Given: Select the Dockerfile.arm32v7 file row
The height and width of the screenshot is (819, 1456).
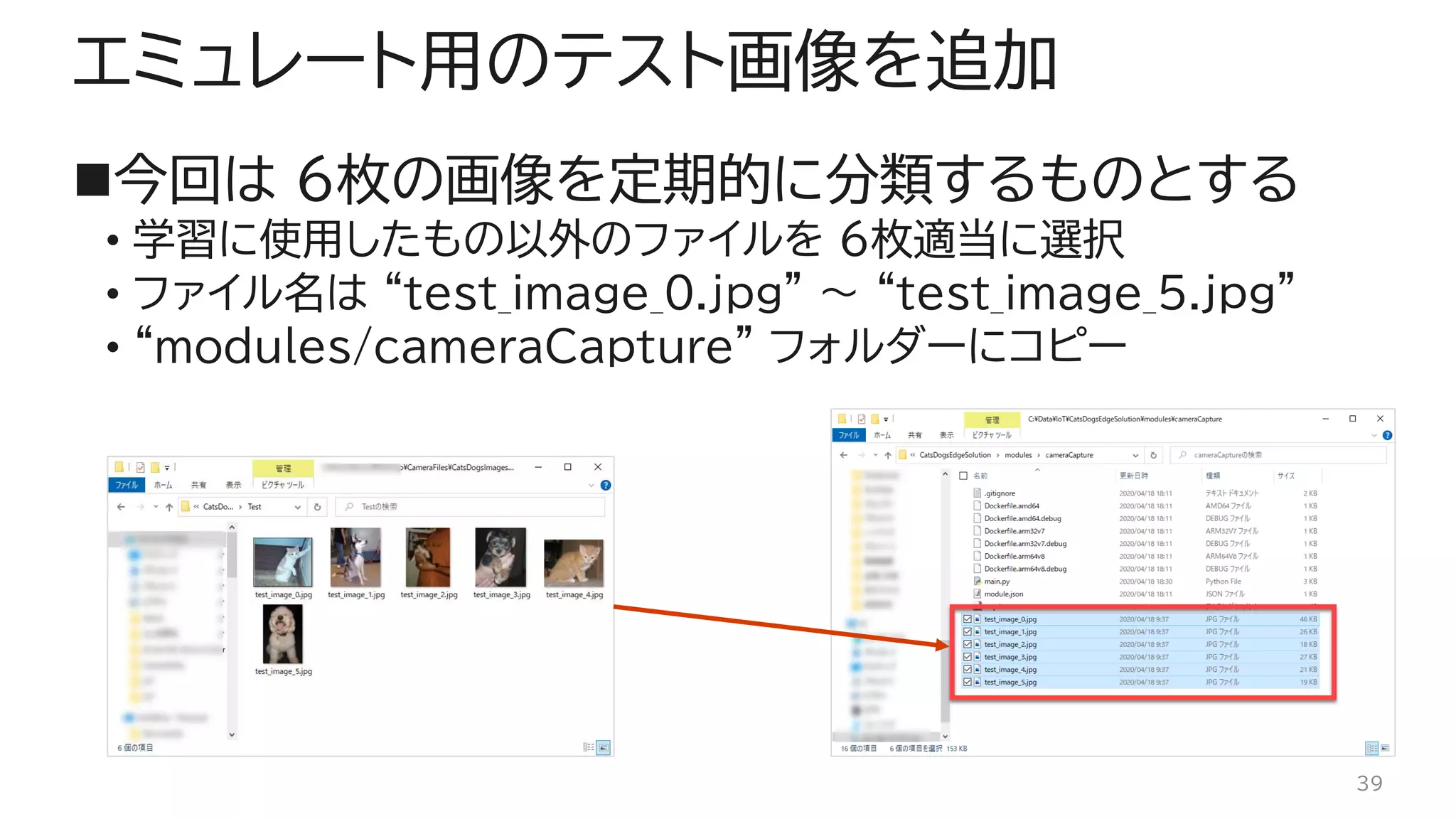Looking at the screenshot, I should (x=1145, y=531).
